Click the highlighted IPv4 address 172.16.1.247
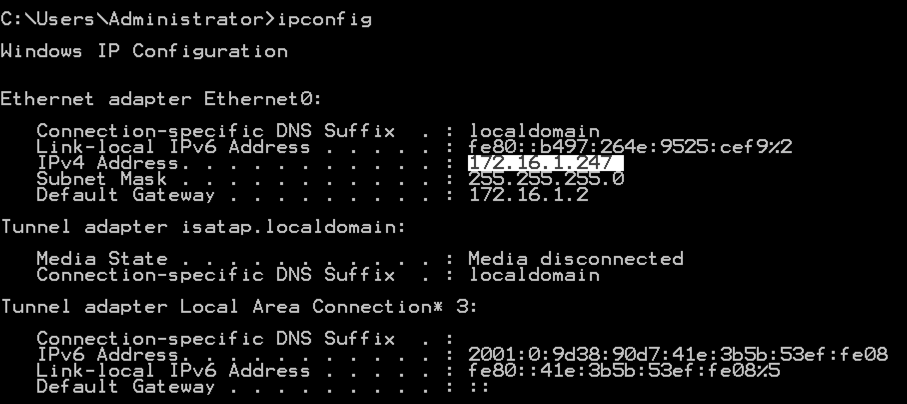907x404 pixels. (545, 162)
